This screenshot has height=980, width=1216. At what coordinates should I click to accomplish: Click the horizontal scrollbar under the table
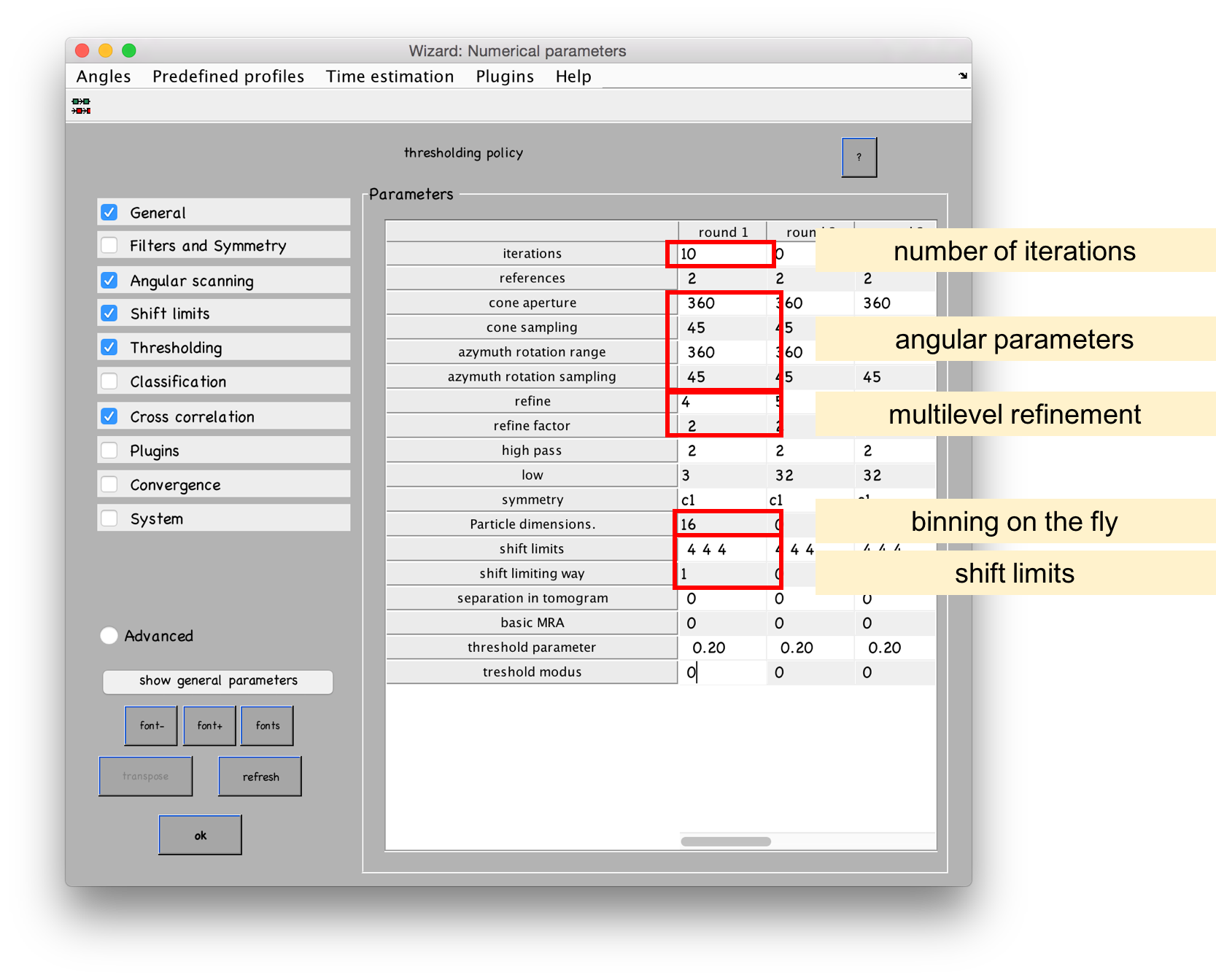(725, 841)
